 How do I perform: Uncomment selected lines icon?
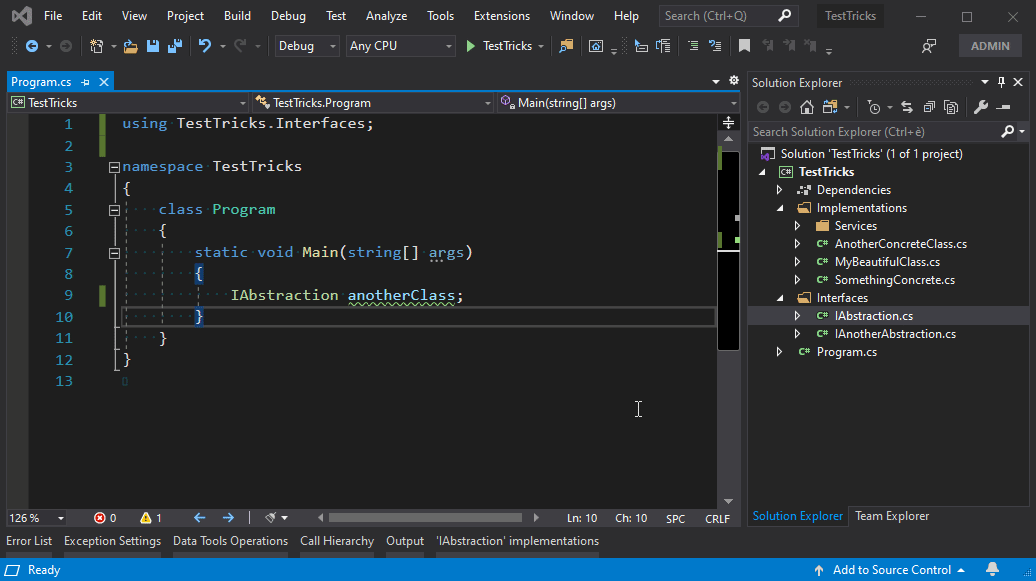(x=715, y=46)
